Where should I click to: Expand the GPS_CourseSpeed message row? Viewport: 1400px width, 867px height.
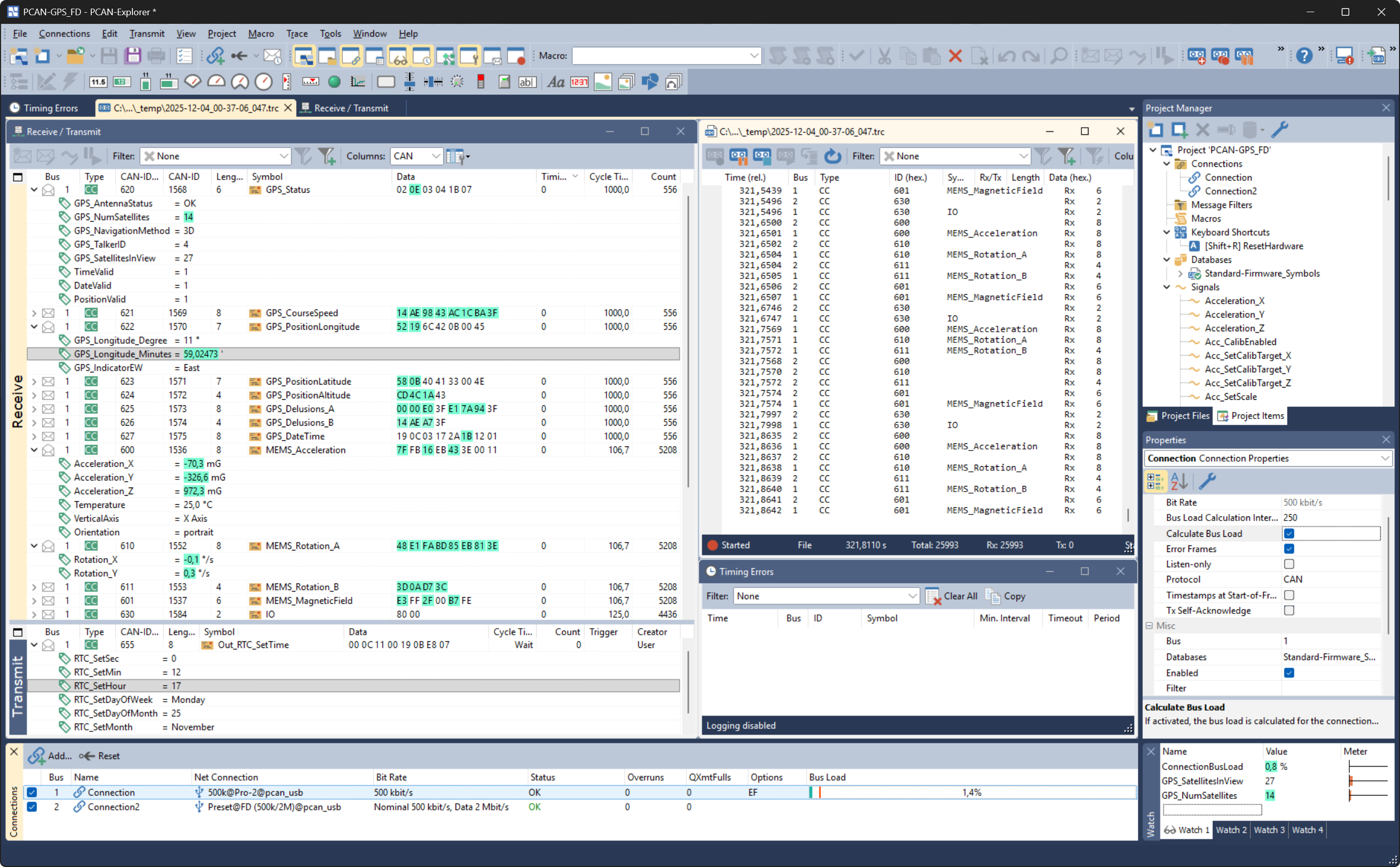pyautogui.click(x=34, y=313)
